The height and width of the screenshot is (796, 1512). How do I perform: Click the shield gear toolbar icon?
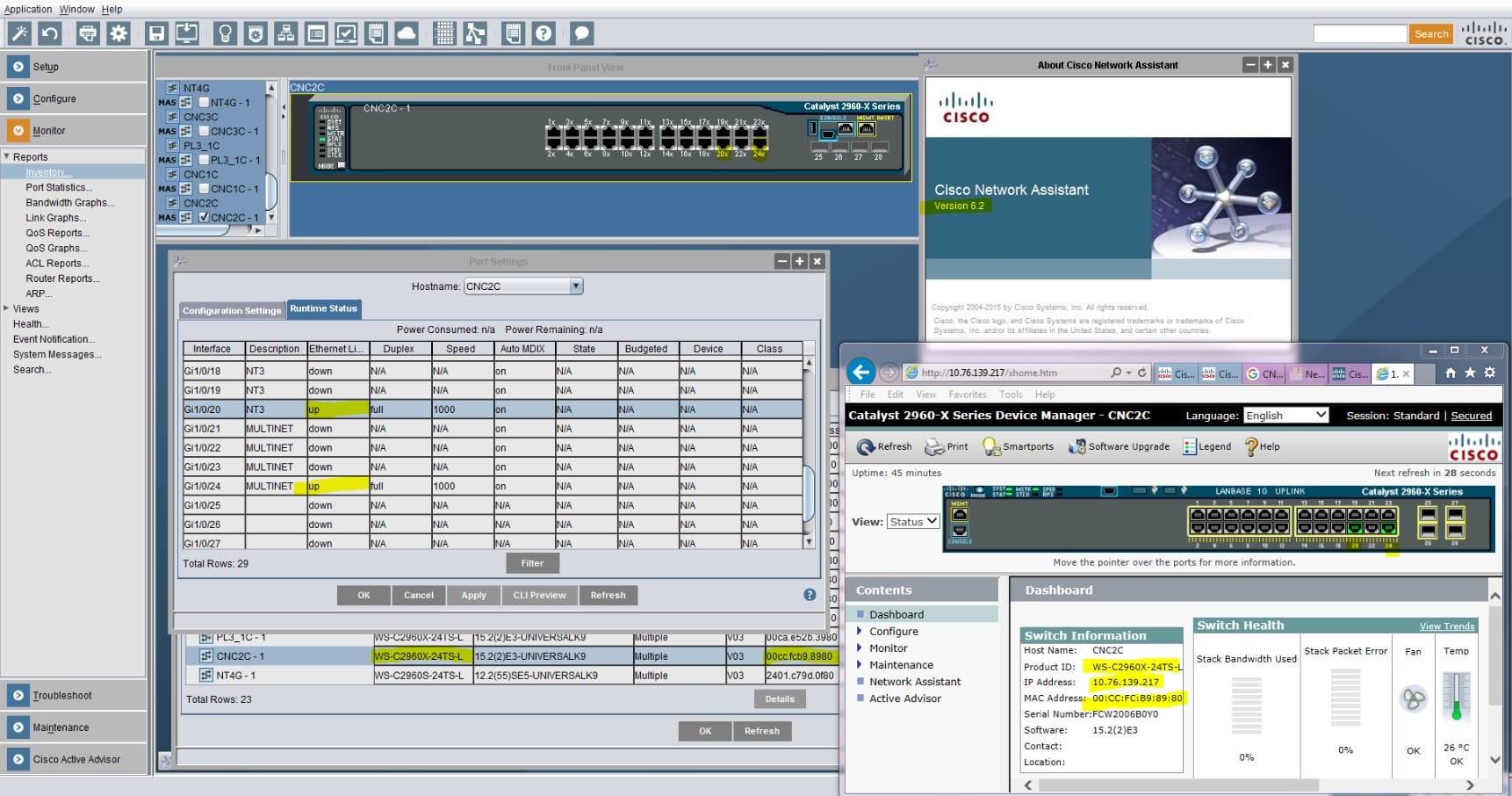(x=256, y=33)
